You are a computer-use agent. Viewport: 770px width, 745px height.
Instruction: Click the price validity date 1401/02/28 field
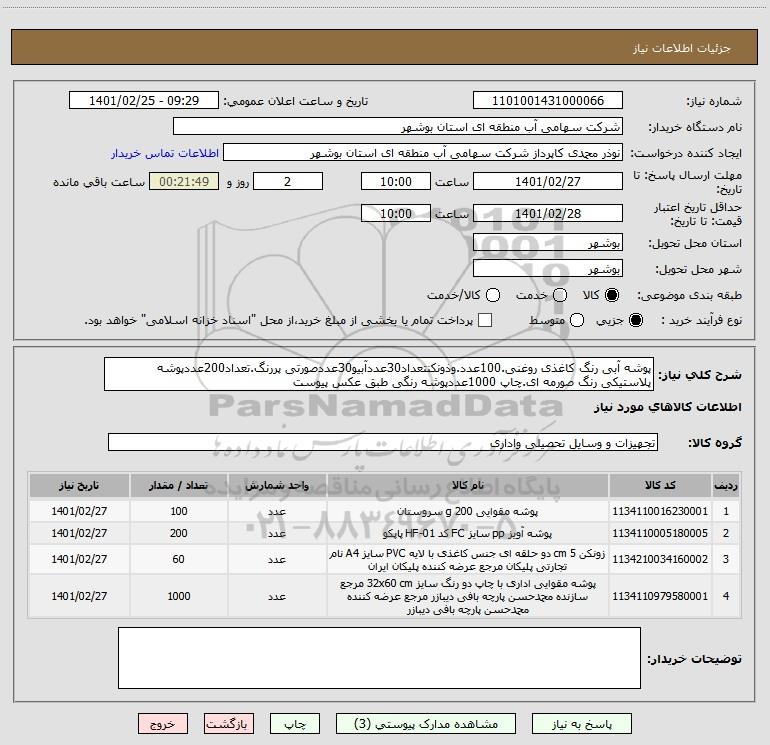point(548,213)
